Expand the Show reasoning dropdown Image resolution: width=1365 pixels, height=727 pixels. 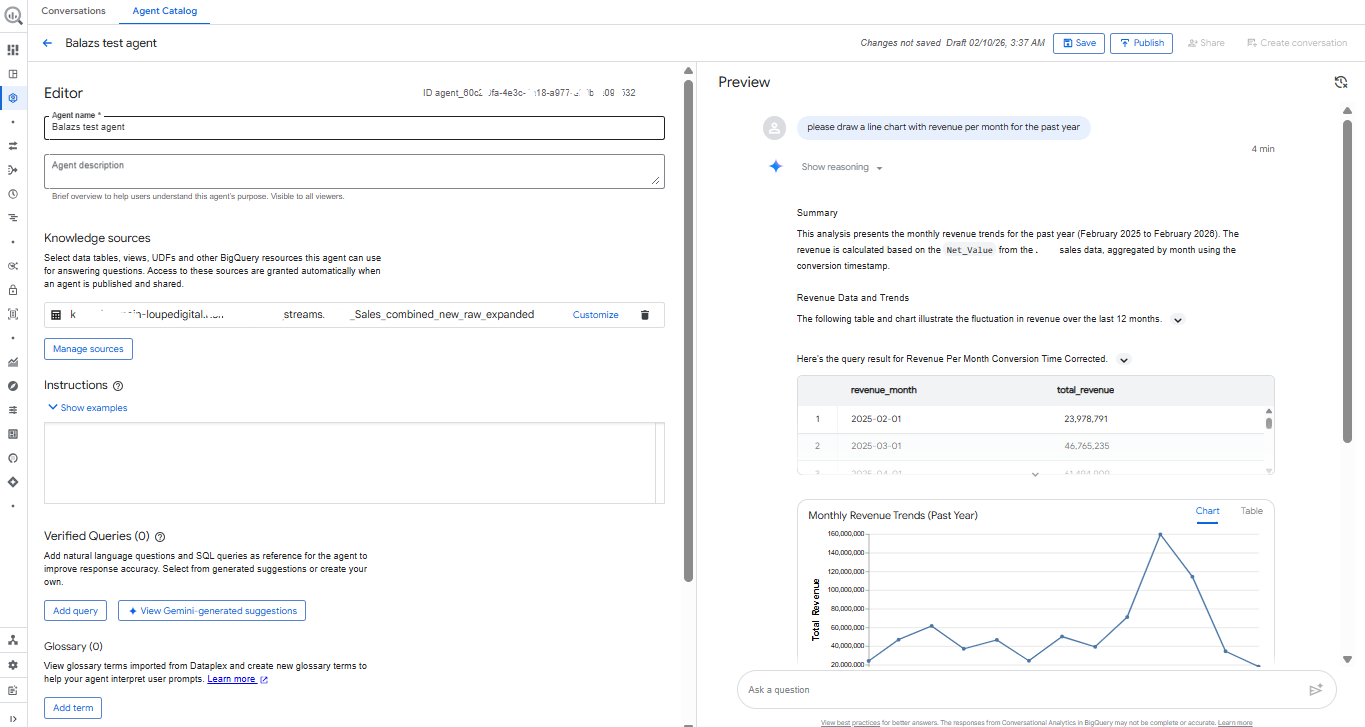[842, 167]
